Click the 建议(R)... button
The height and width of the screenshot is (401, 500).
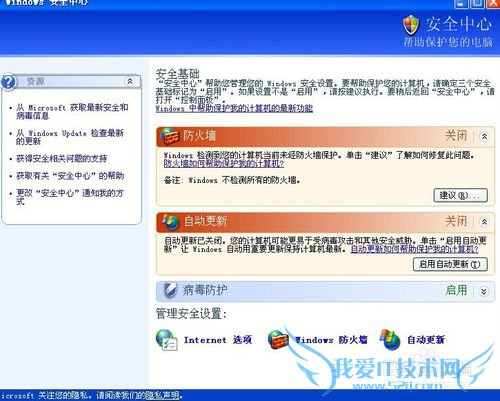pos(460,195)
